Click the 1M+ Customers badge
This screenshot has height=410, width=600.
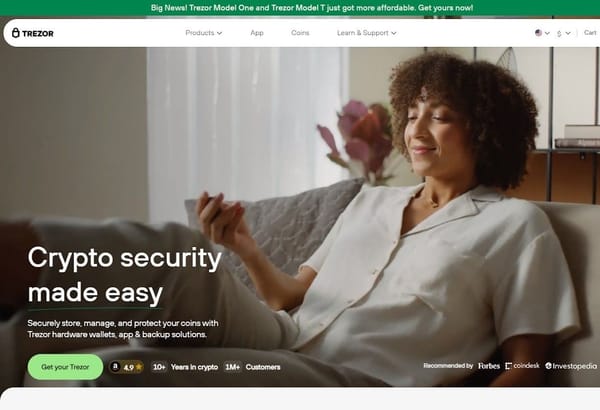tap(252, 367)
